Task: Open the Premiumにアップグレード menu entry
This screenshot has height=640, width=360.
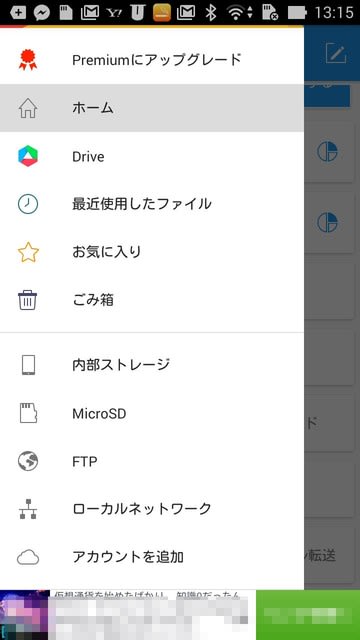Action: [152, 60]
